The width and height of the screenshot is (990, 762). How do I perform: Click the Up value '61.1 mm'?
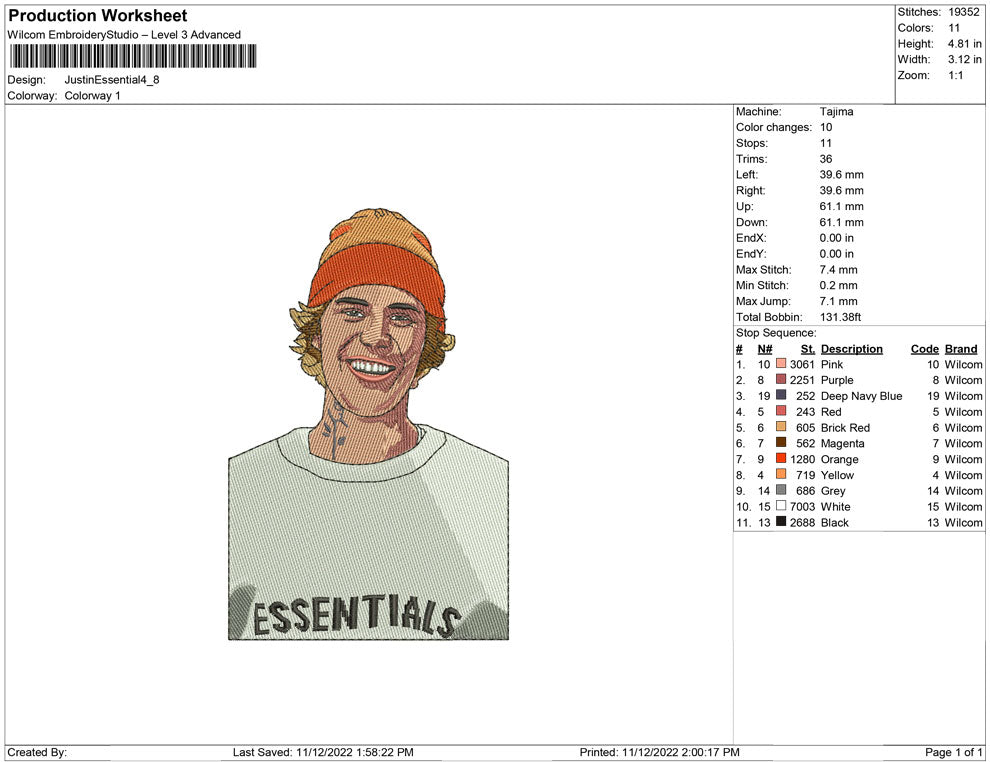point(842,206)
